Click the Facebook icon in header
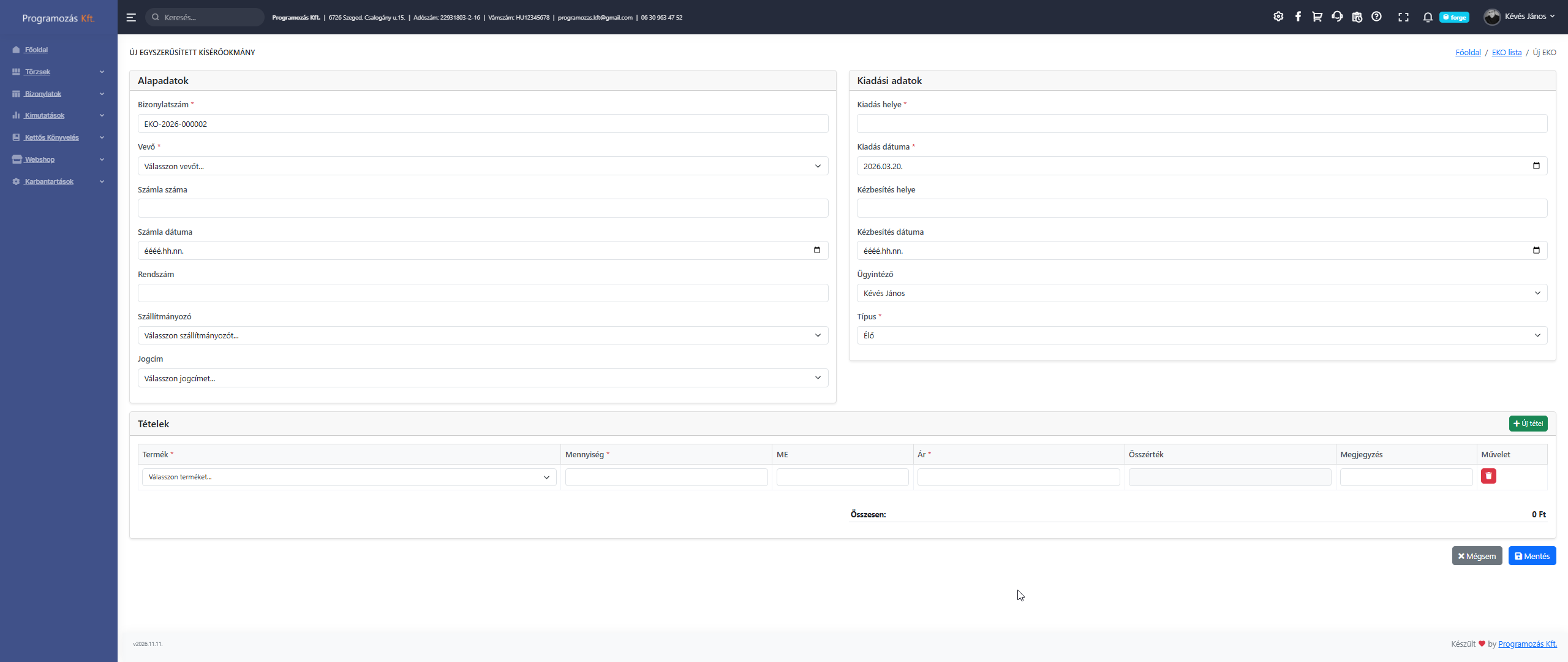The height and width of the screenshot is (662, 1568). tap(1298, 17)
